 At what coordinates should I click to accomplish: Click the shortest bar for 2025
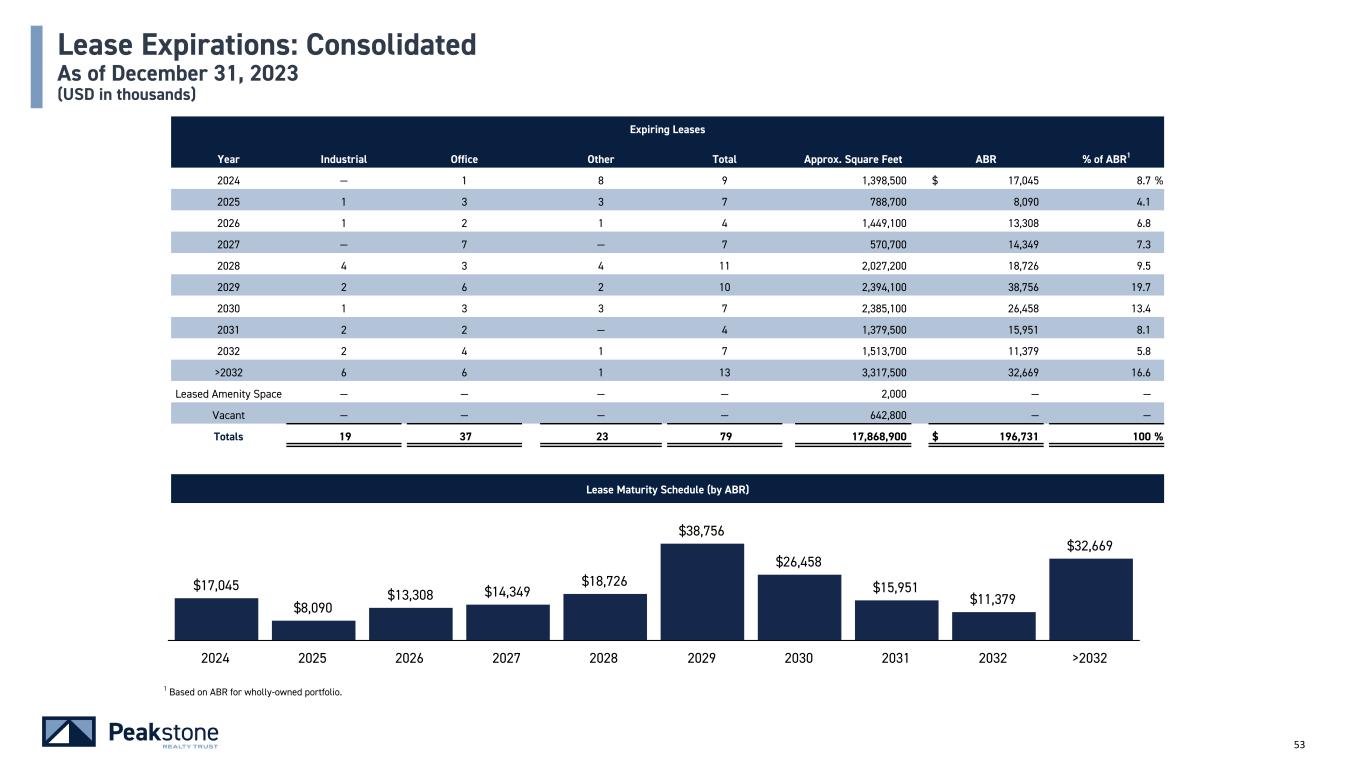[x=313, y=629]
